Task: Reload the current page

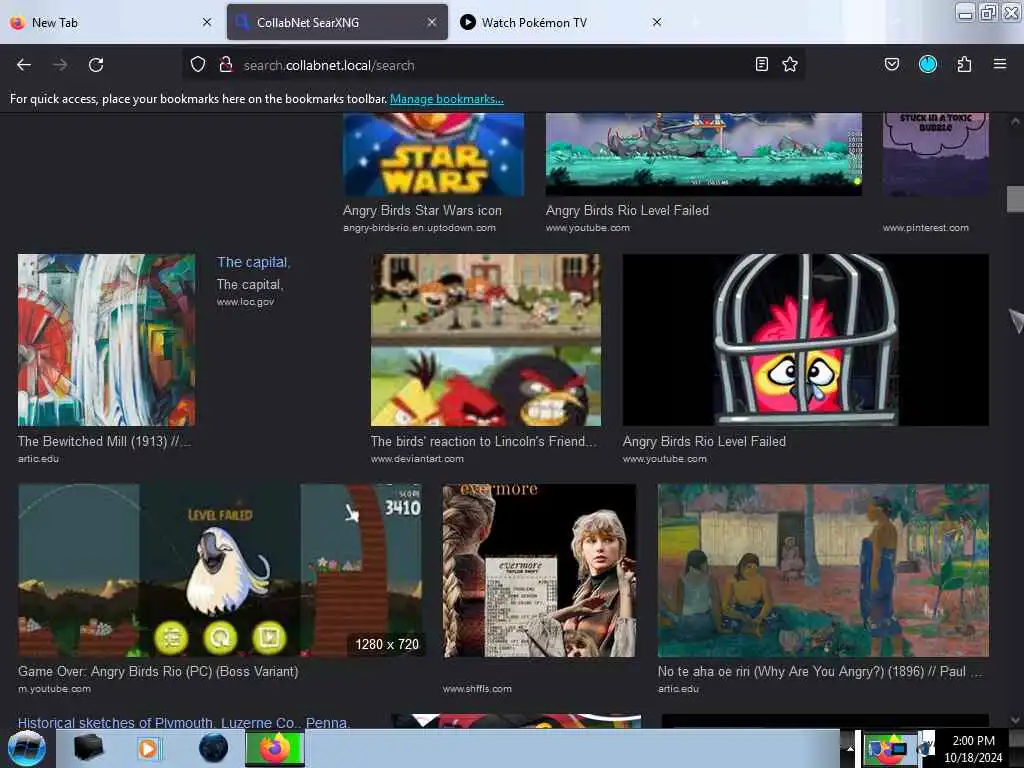Action: [96, 65]
